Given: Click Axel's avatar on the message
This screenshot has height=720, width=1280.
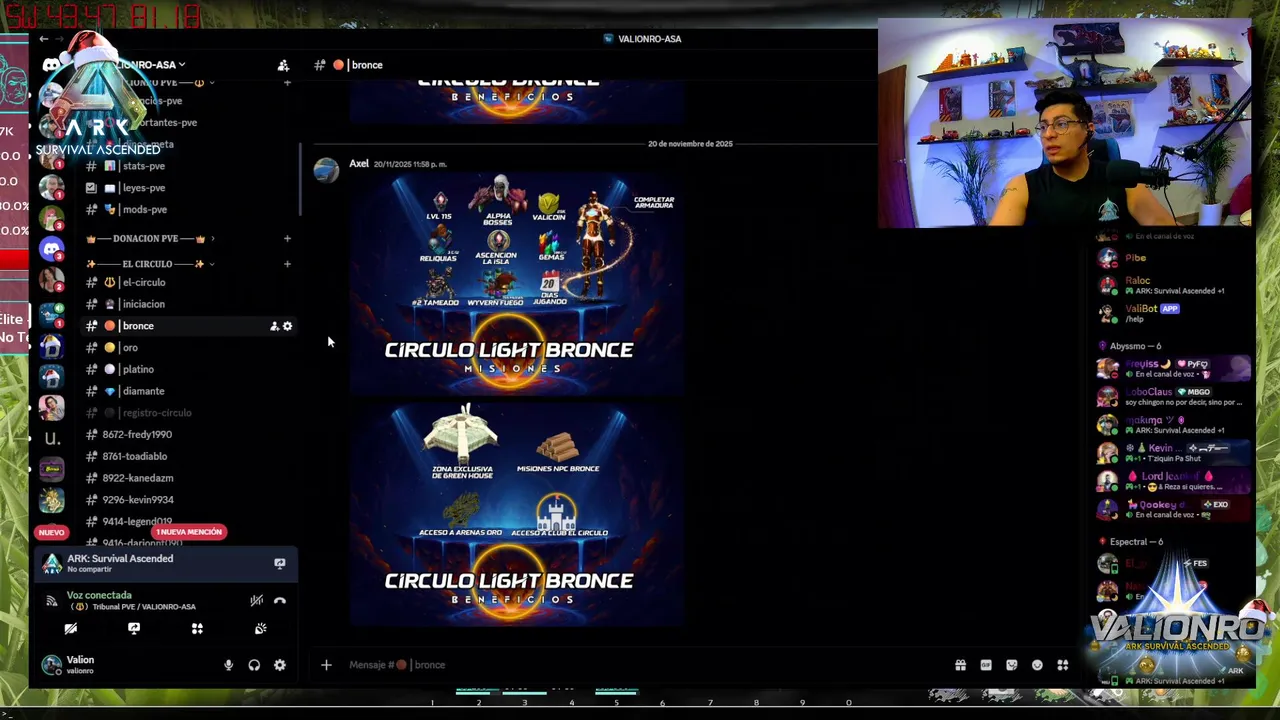Looking at the screenshot, I should pos(326,171).
